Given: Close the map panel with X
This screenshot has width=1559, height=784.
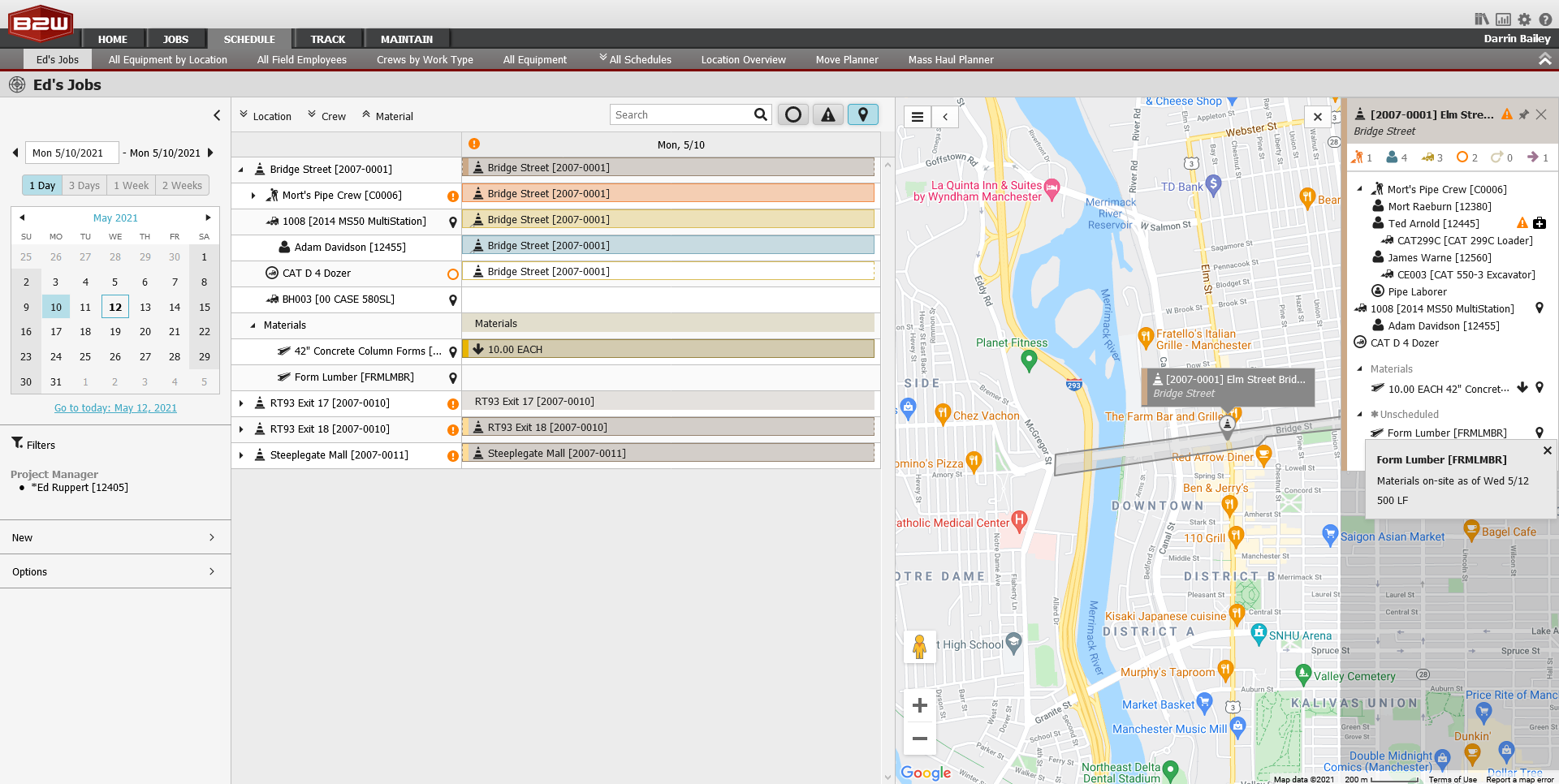Looking at the screenshot, I should (1318, 117).
